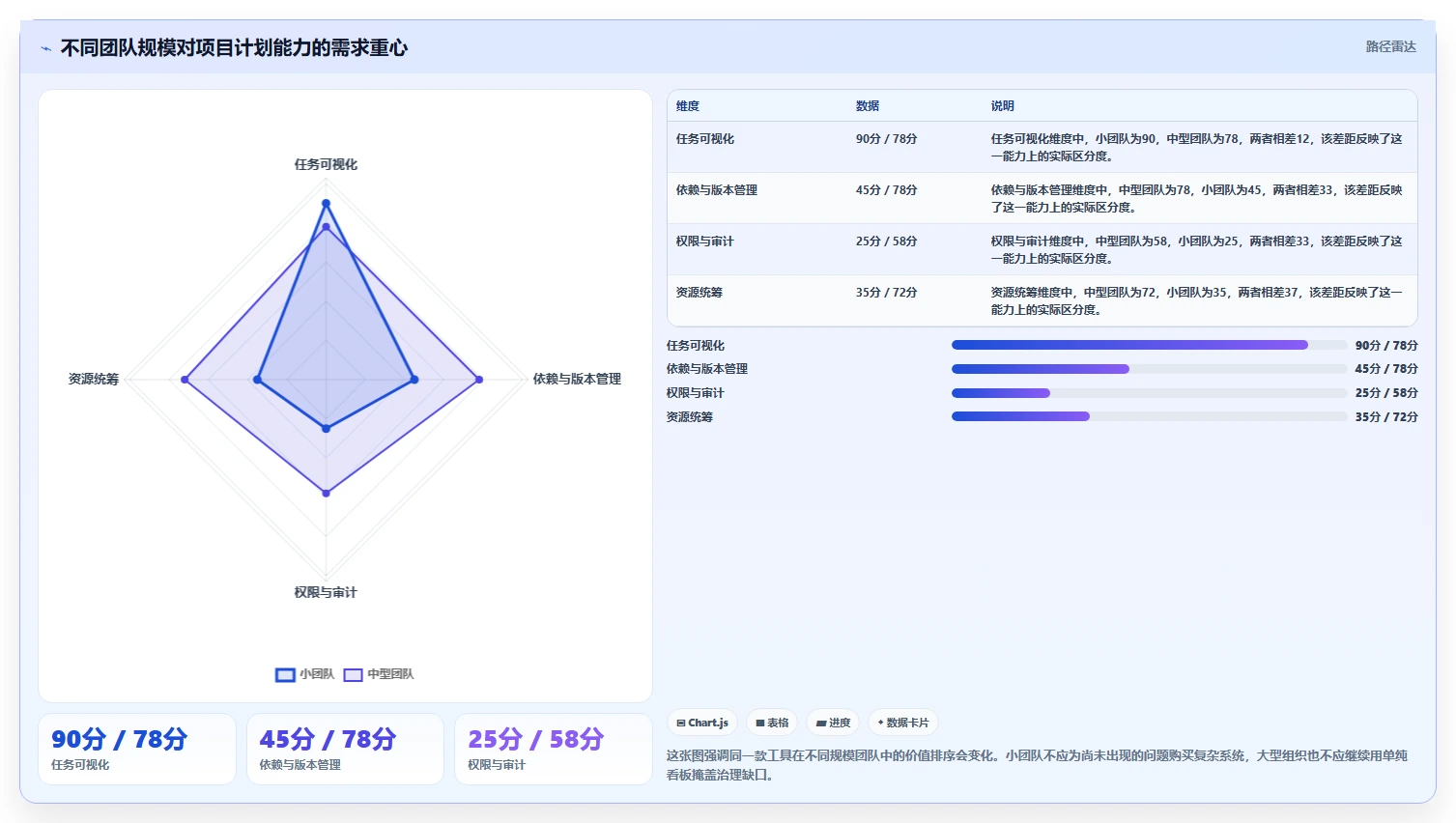Image resolution: width=1456 pixels, height=823 pixels.
Task: Click the 资源统筹 progress row label
Action: coord(690,417)
